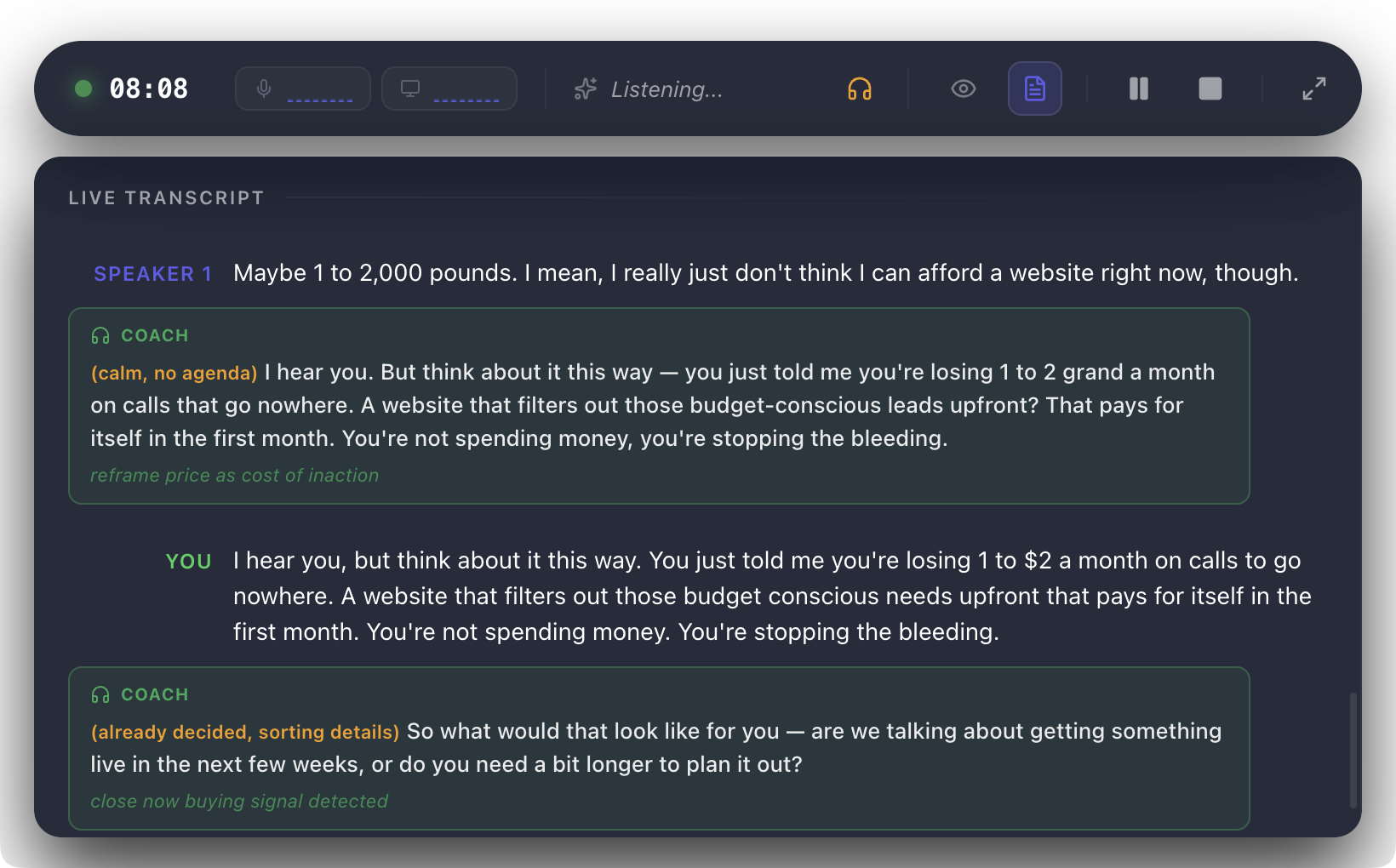Click the system audio level meter
Viewport: 1396px width, 868px height.
(x=466, y=99)
